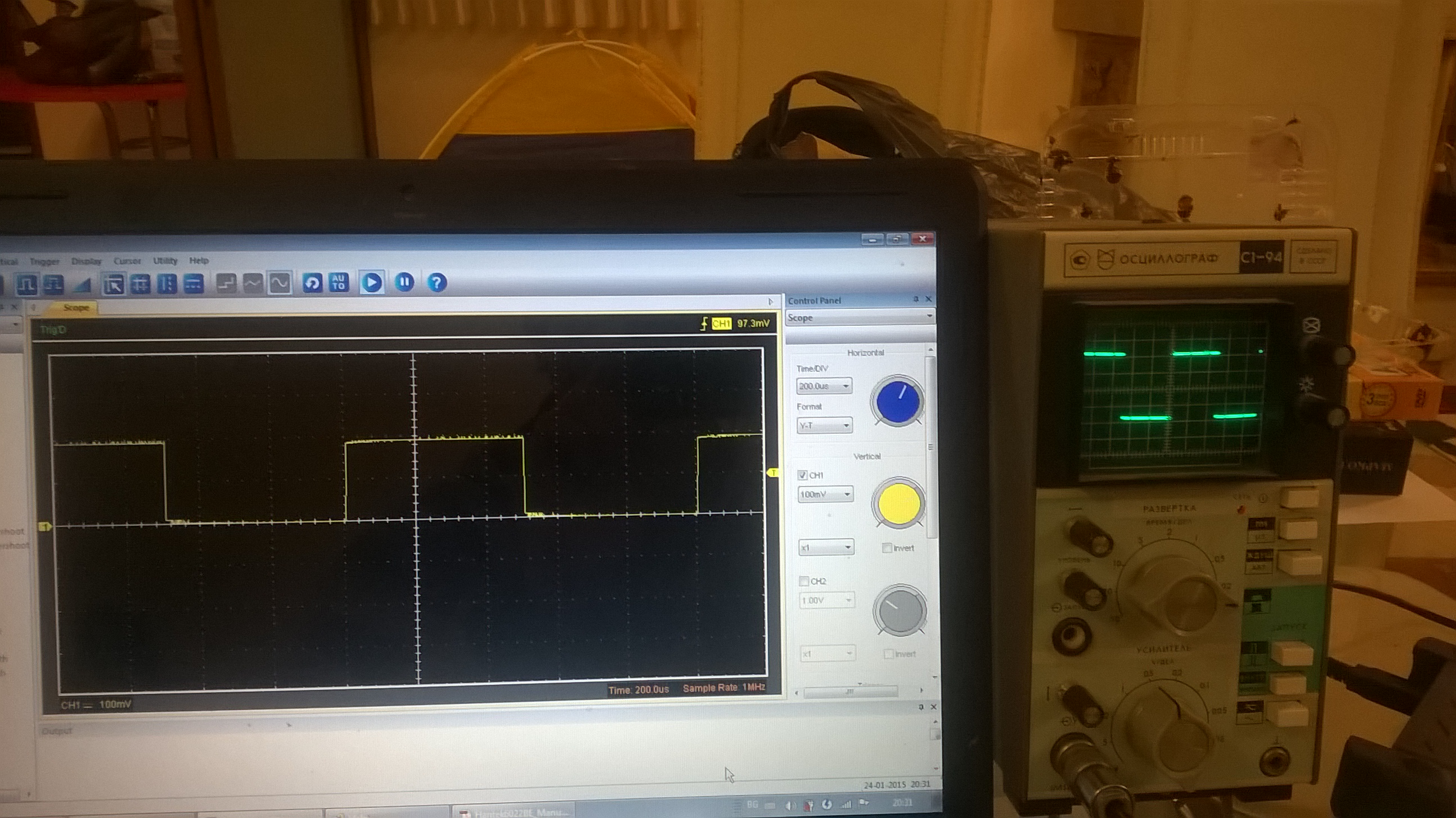
Task: Expand the Scope selector in Control Panel
Action: coord(860,317)
